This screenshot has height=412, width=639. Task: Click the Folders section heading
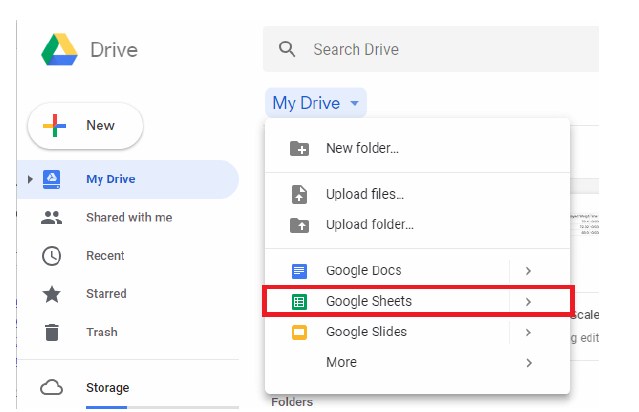click(292, 402)
